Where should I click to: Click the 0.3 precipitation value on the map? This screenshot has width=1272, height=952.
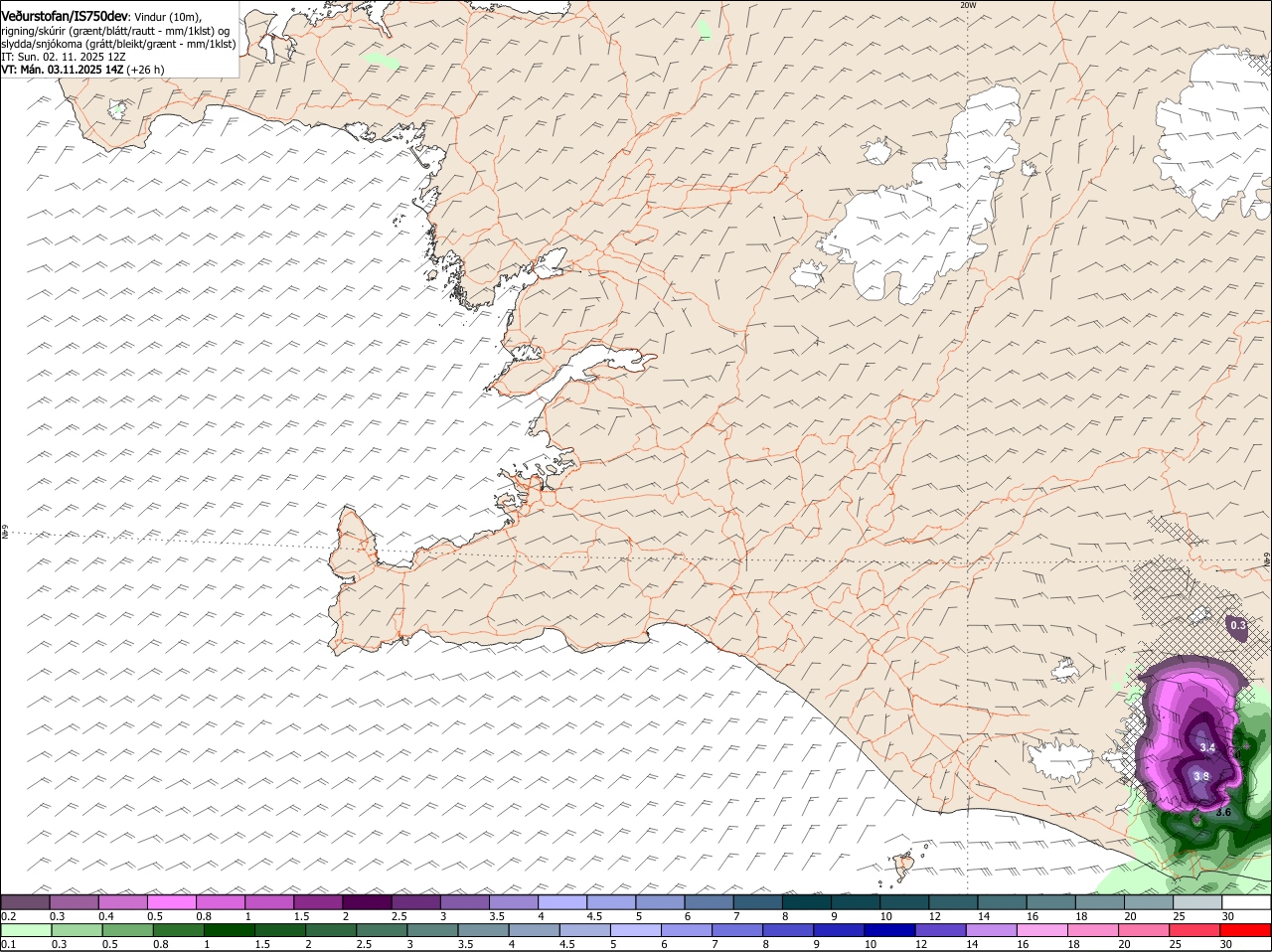(1238, 625)
